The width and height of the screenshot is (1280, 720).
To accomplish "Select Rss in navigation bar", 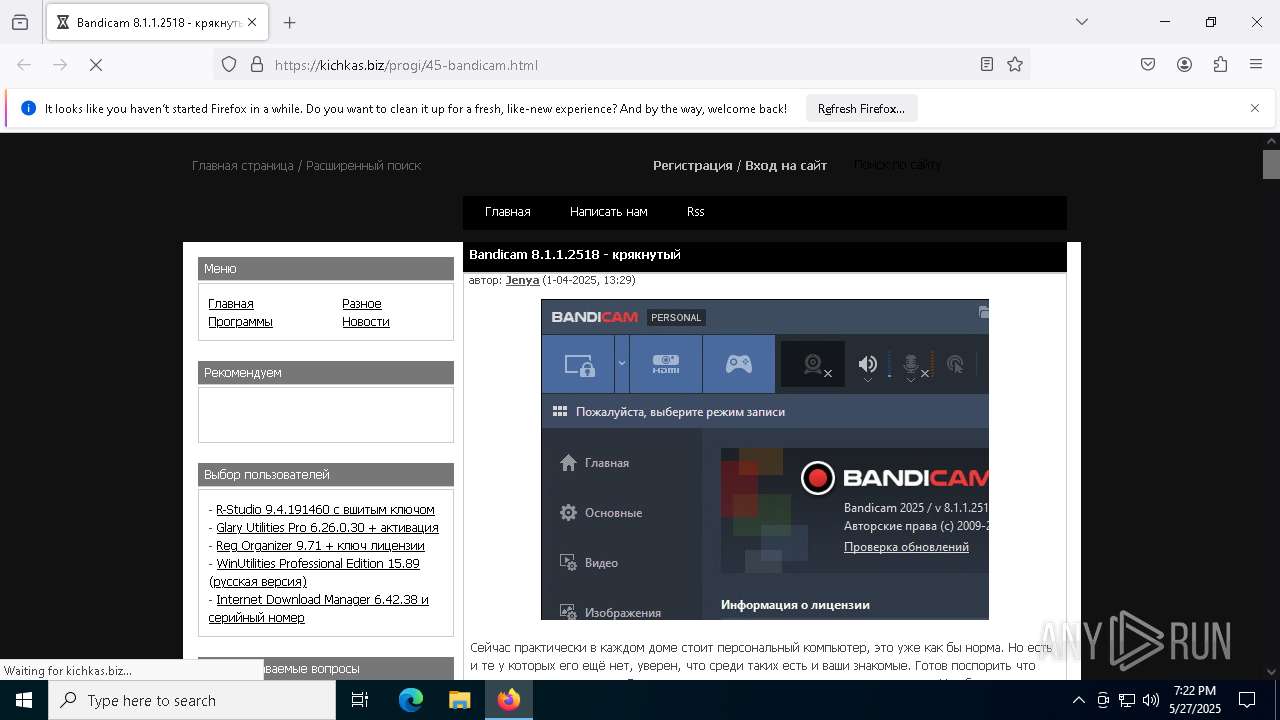I will (x=696, y=212).
